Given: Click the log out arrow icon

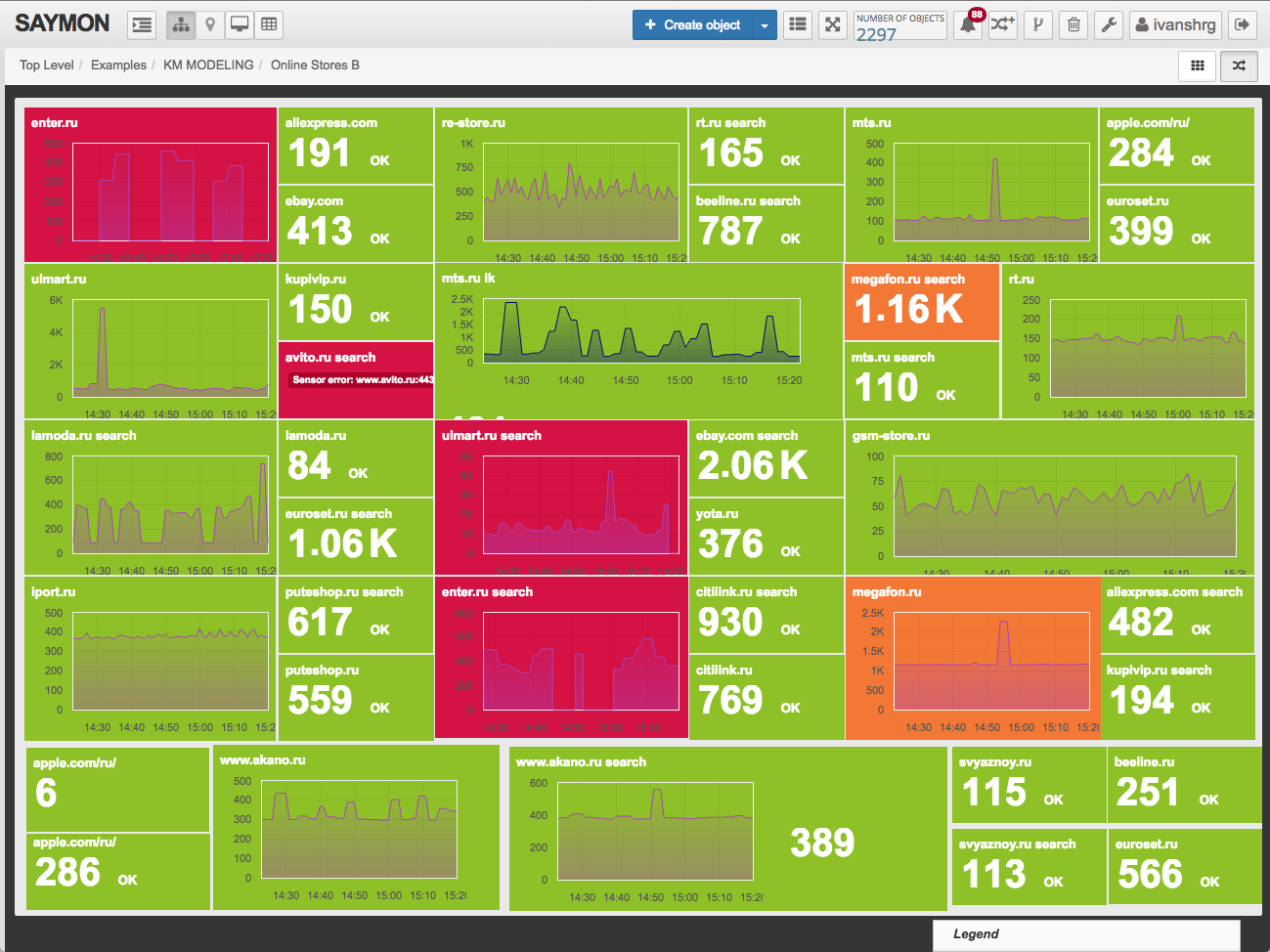Looking at the screenshot, I should (1242, 25).
